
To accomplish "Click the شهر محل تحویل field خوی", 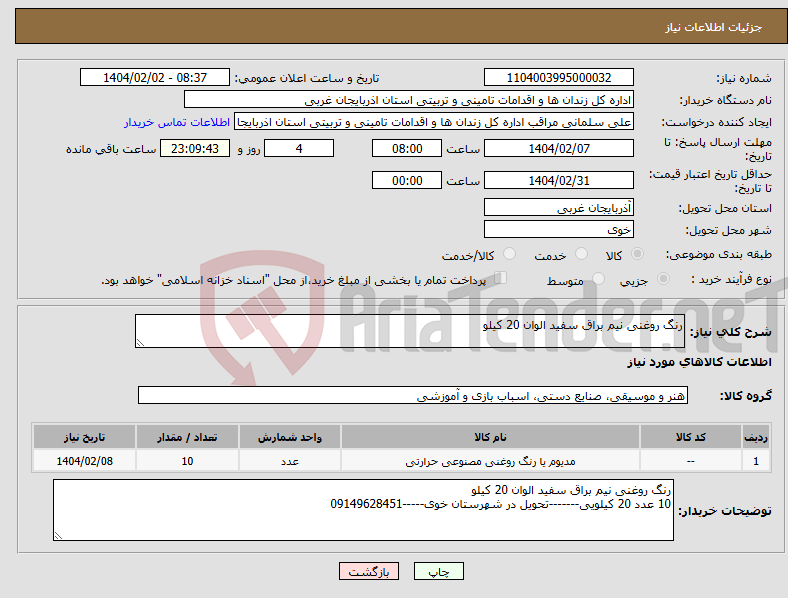I will [559, 230].
